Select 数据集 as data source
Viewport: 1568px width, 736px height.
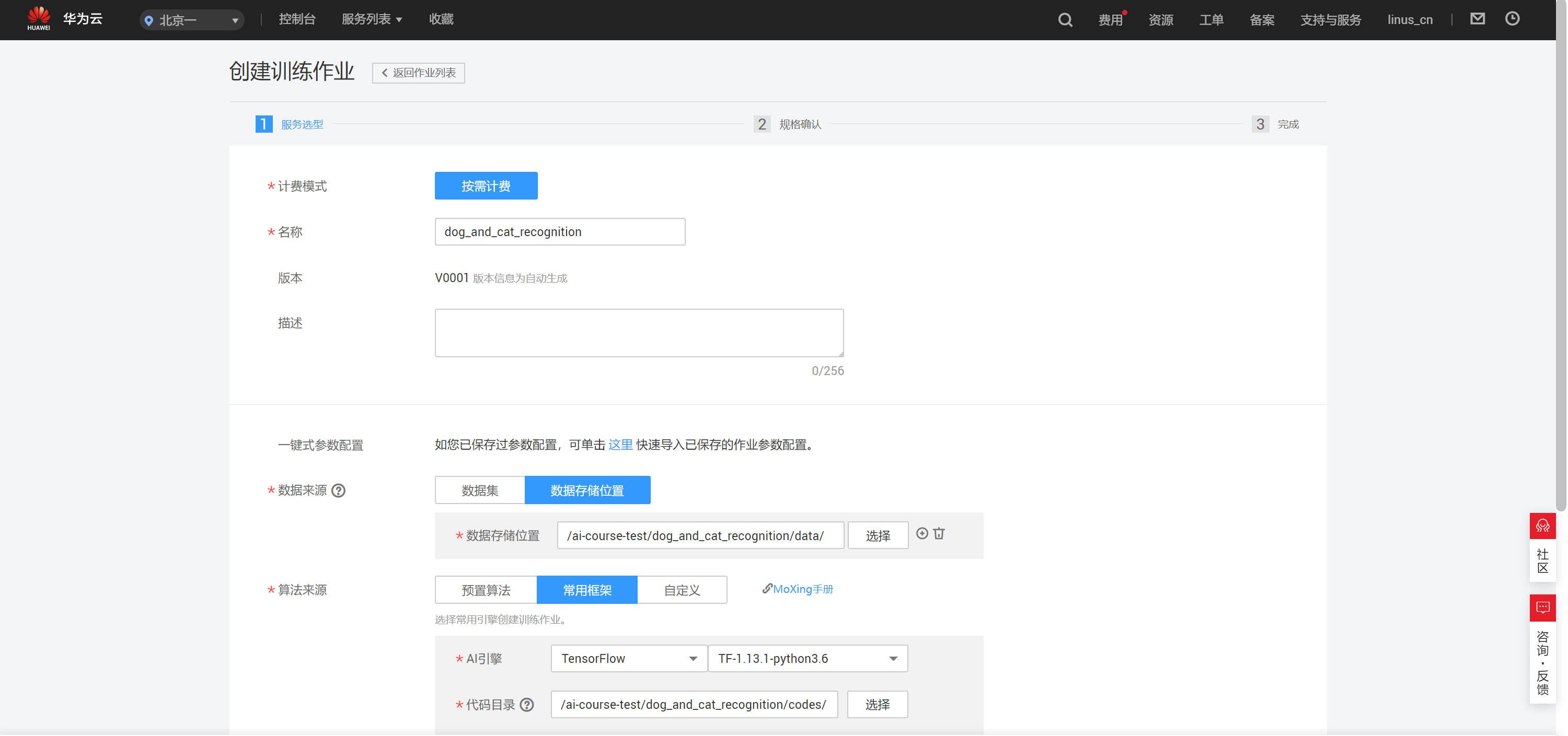[x=480, y=490]
